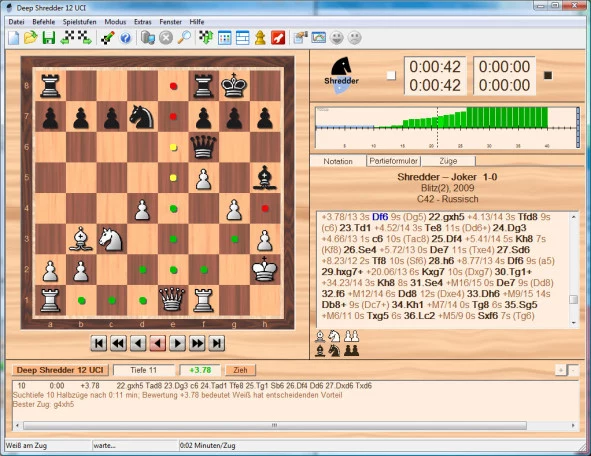Screen dimensions: 591x456
Task: Open a file with the yellow folder icon
Action: click(x=31, y=38)
